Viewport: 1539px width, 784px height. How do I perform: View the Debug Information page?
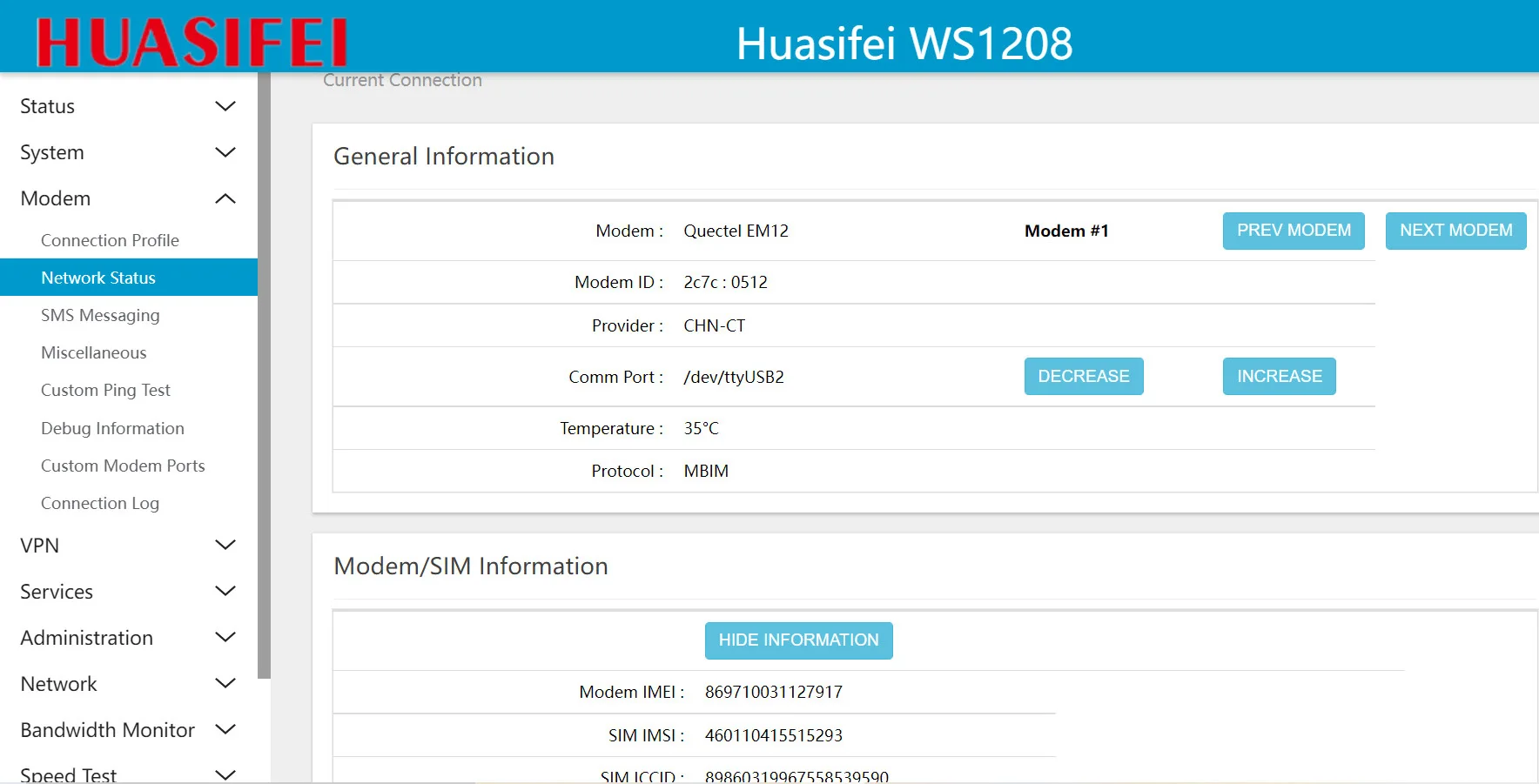pos(112,428)
